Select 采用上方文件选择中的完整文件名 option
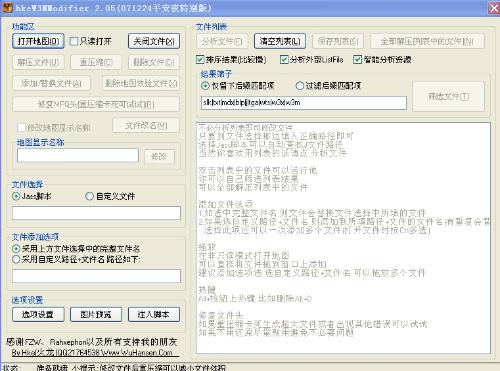The image size is (500, 371). point(16,249)
